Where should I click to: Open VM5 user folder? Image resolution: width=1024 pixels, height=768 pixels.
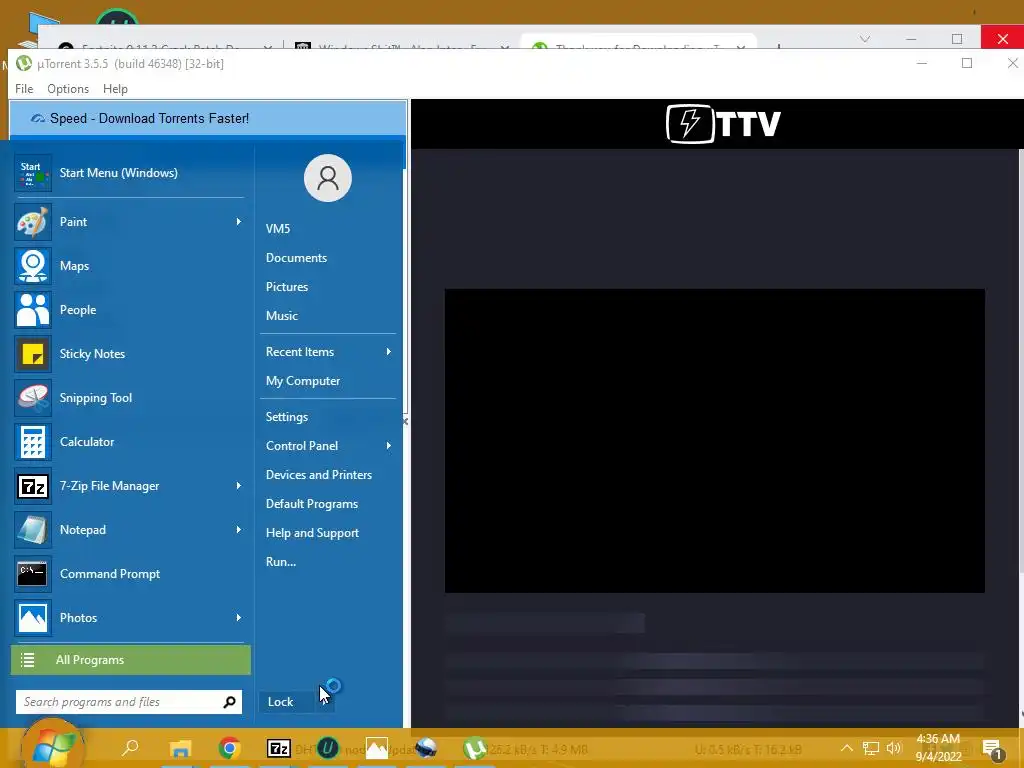[278, 229]
